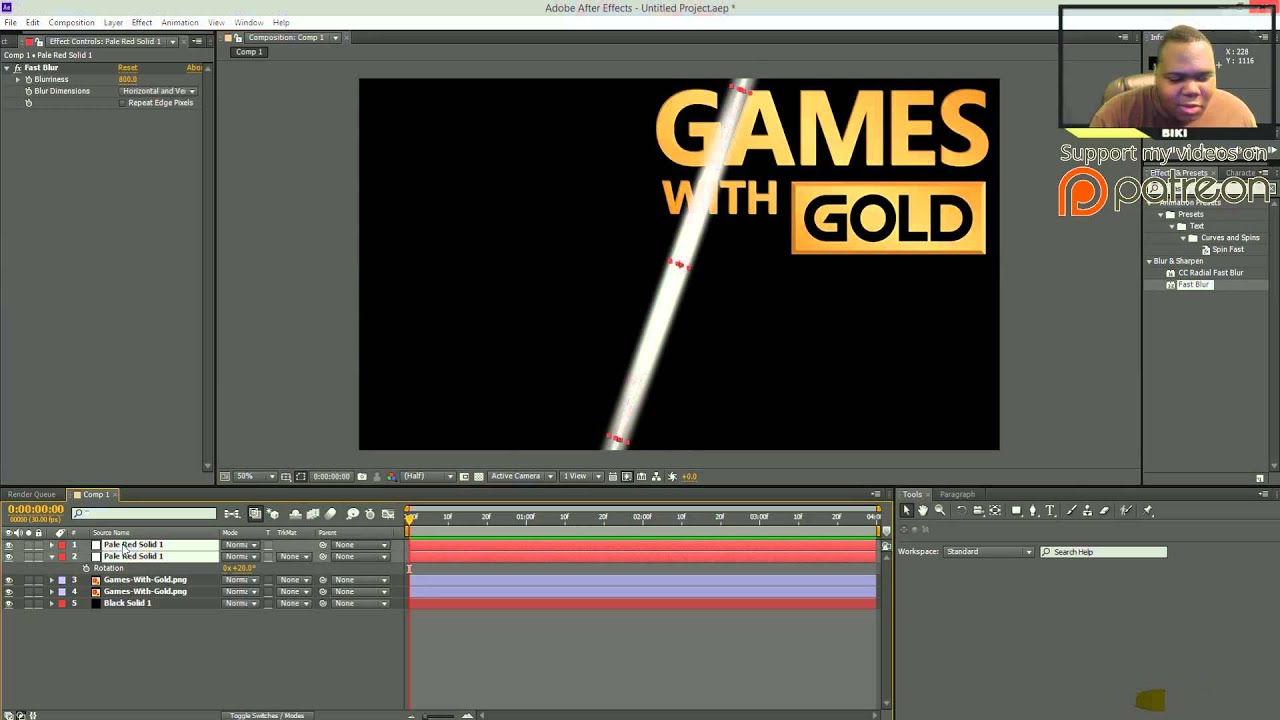Select the Selection arrow tool
The image size is (1280, 720).
point(907,510)
